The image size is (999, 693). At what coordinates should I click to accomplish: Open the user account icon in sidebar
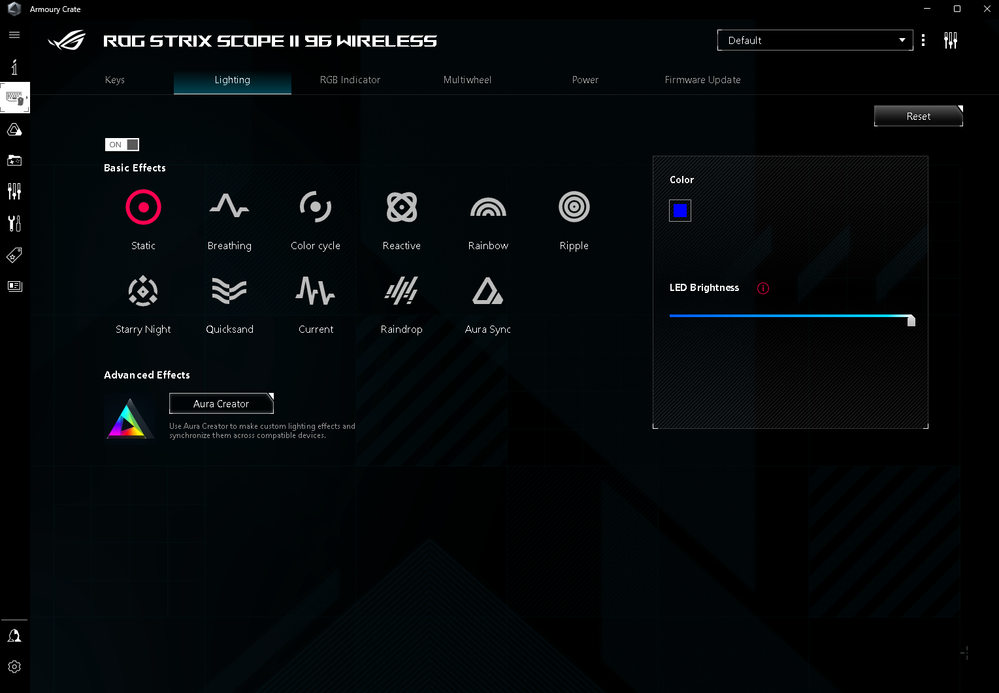coord(14,636)
